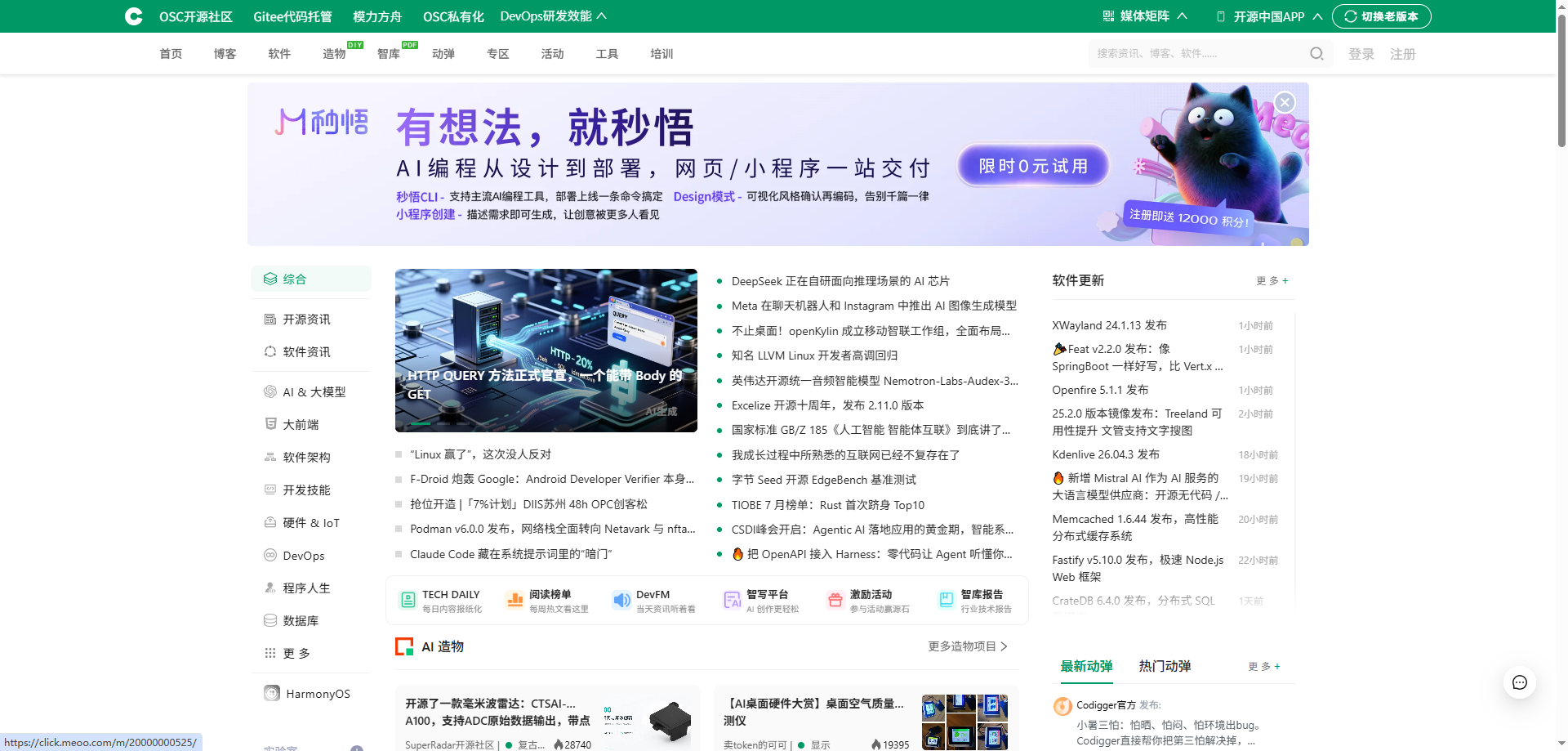The image size is (1568, 751).
Task: Open TIOBE 7 月榜单 headline
Action: point(828,505)
